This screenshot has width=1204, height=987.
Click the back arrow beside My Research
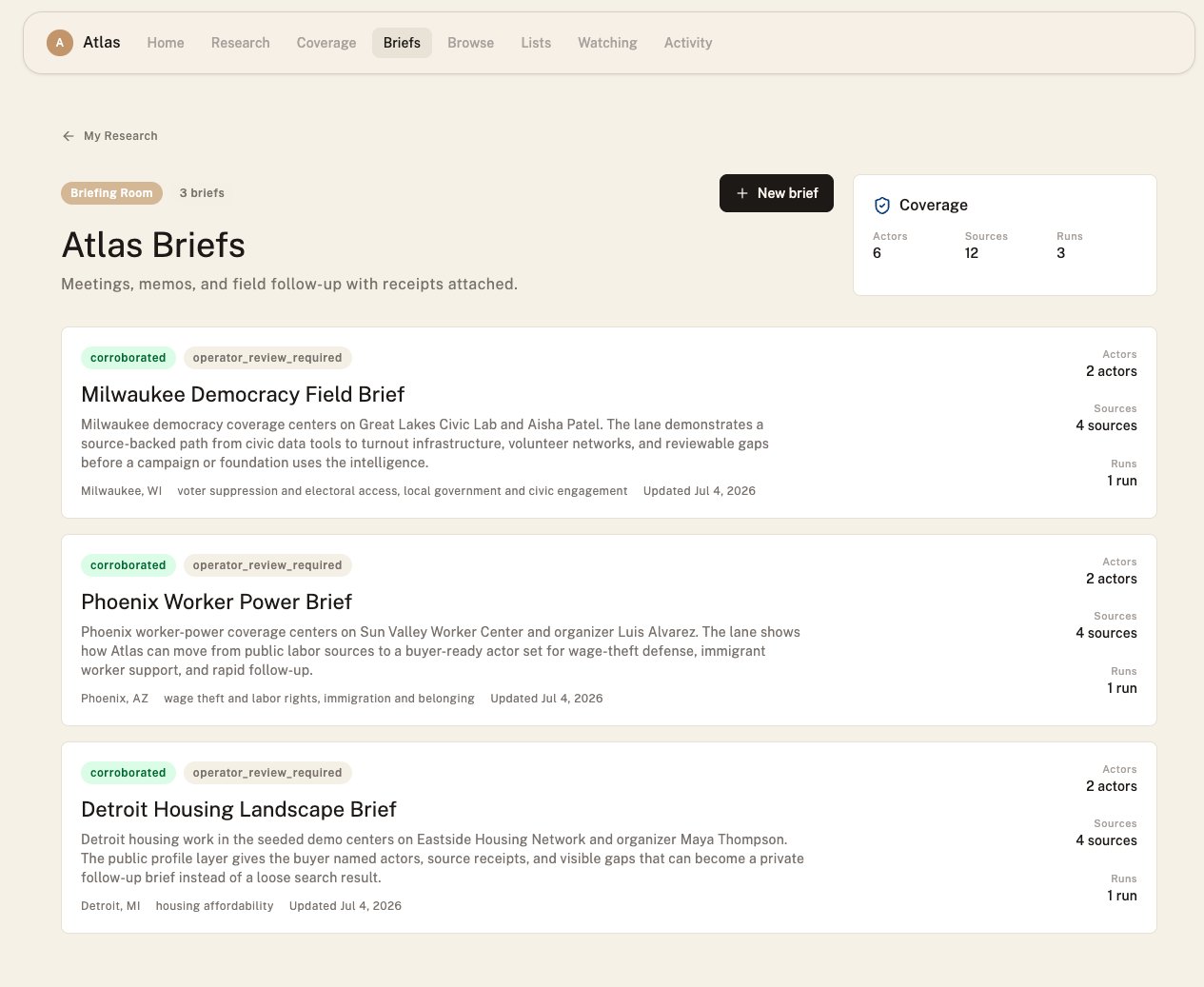pyautogui.click(x=69, y=136)
